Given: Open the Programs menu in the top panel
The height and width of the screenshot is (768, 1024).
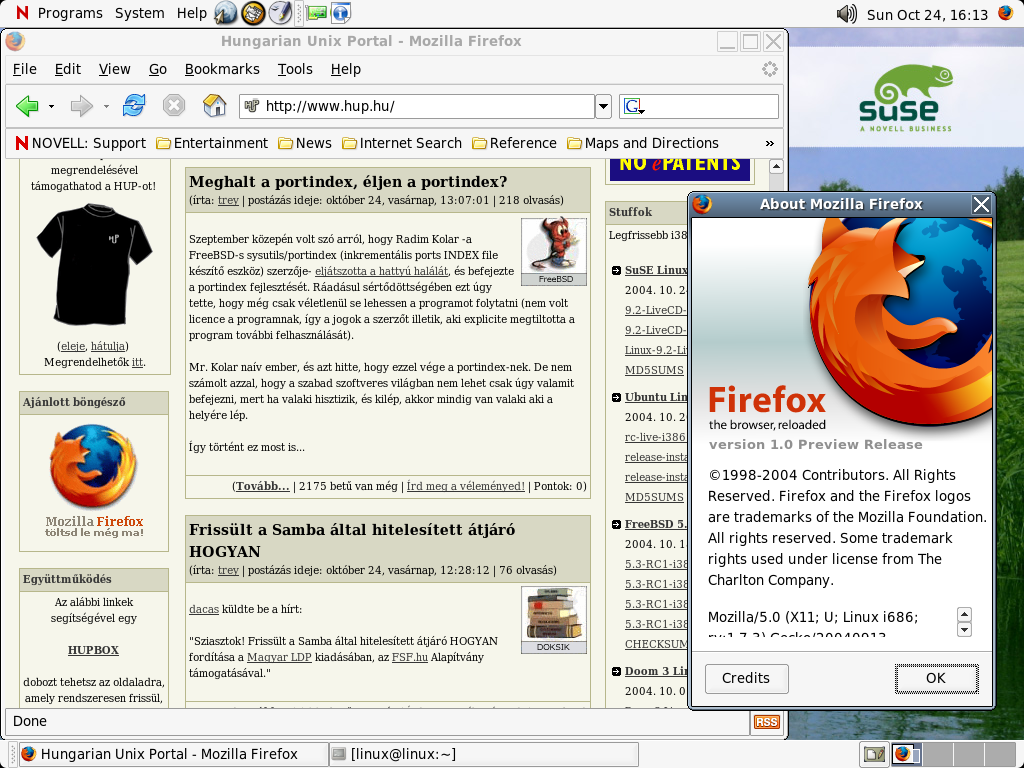Looking at the screenshot, I should point(71,13).
